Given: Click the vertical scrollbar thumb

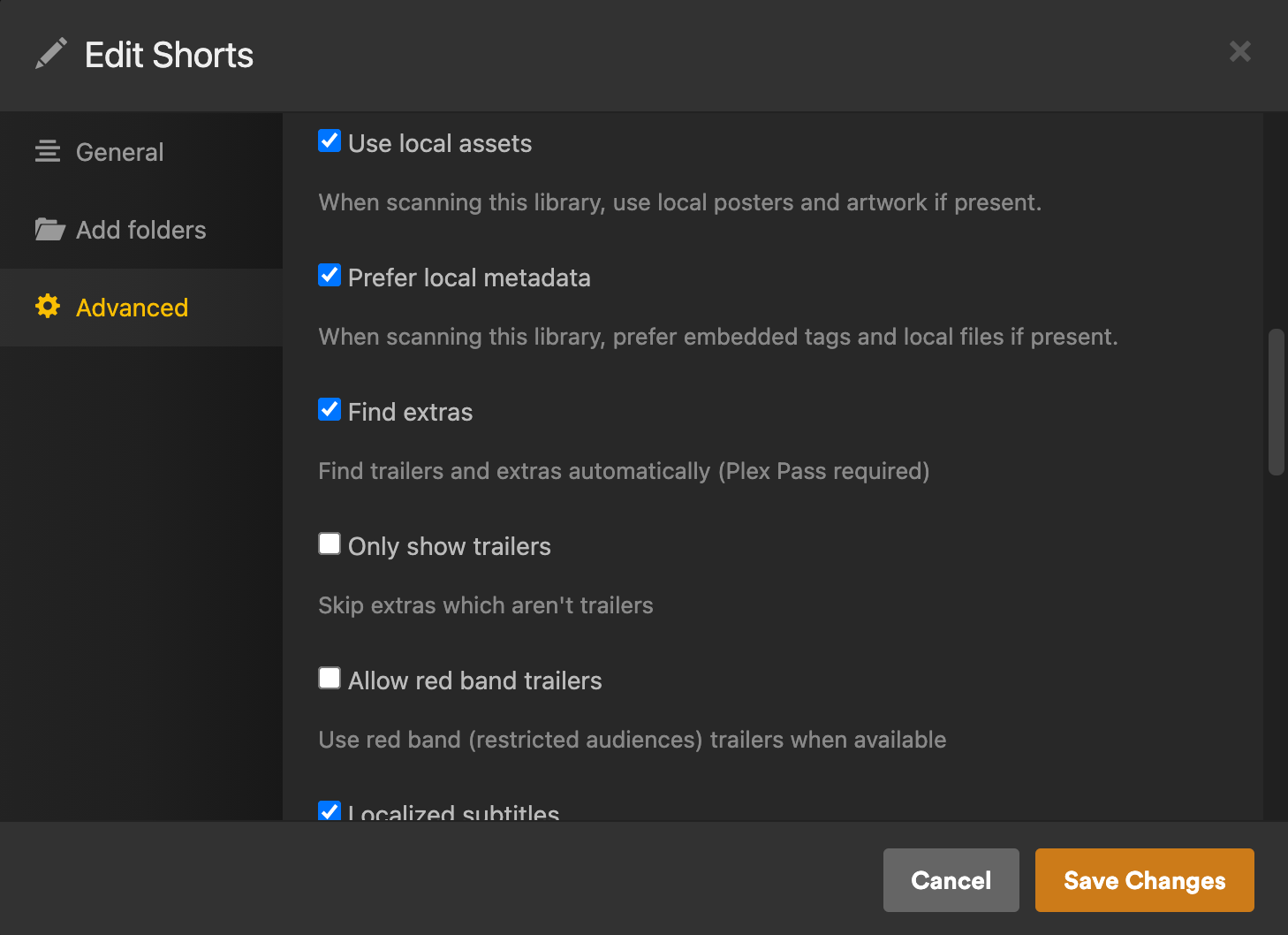Looking at the screenshot, I should [x=1276, y=402].
